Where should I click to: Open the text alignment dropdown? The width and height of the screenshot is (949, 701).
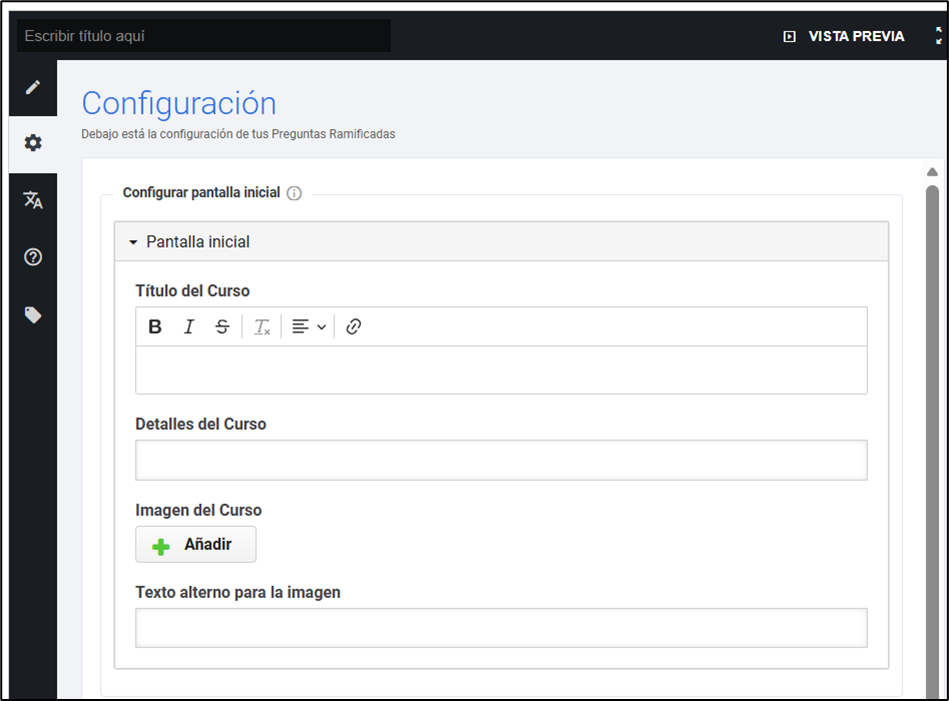tap(309, 327)
